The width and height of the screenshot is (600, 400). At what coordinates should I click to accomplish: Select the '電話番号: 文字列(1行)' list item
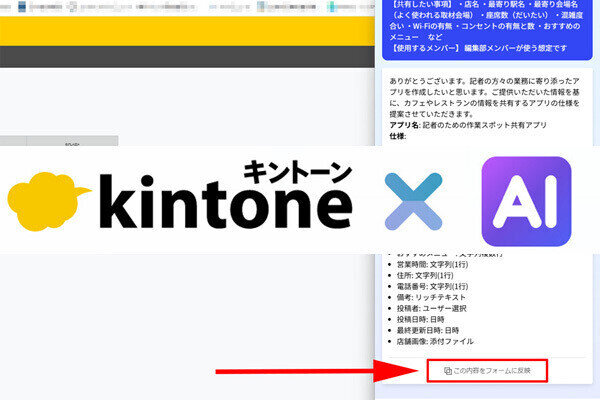[x=432, y=286]
